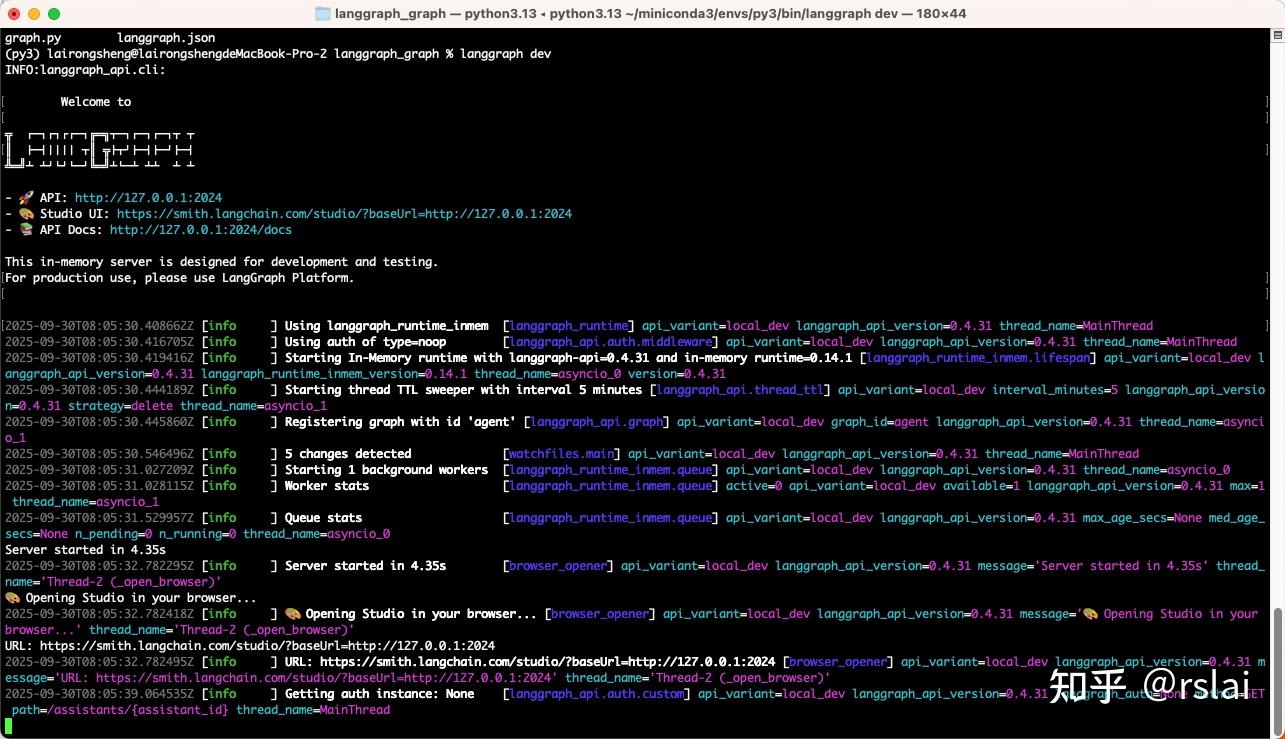Open the Studio UI link in the banner

pyautogui.click(x=344, y=214)
